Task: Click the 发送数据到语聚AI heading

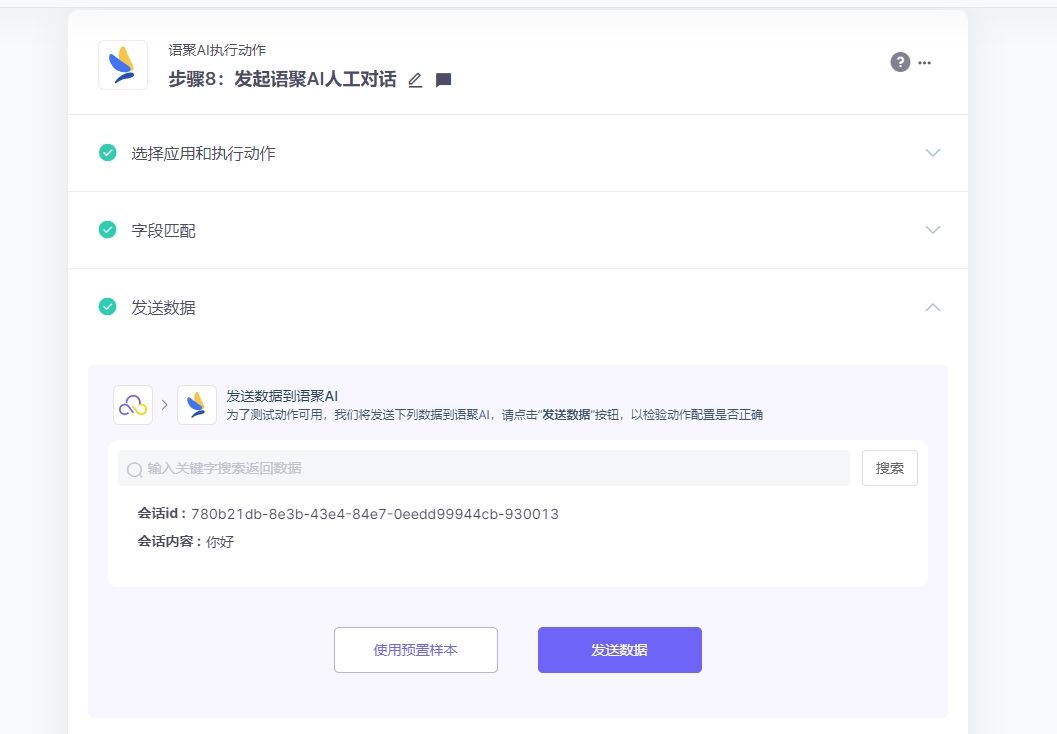Action: pos(282,396)
